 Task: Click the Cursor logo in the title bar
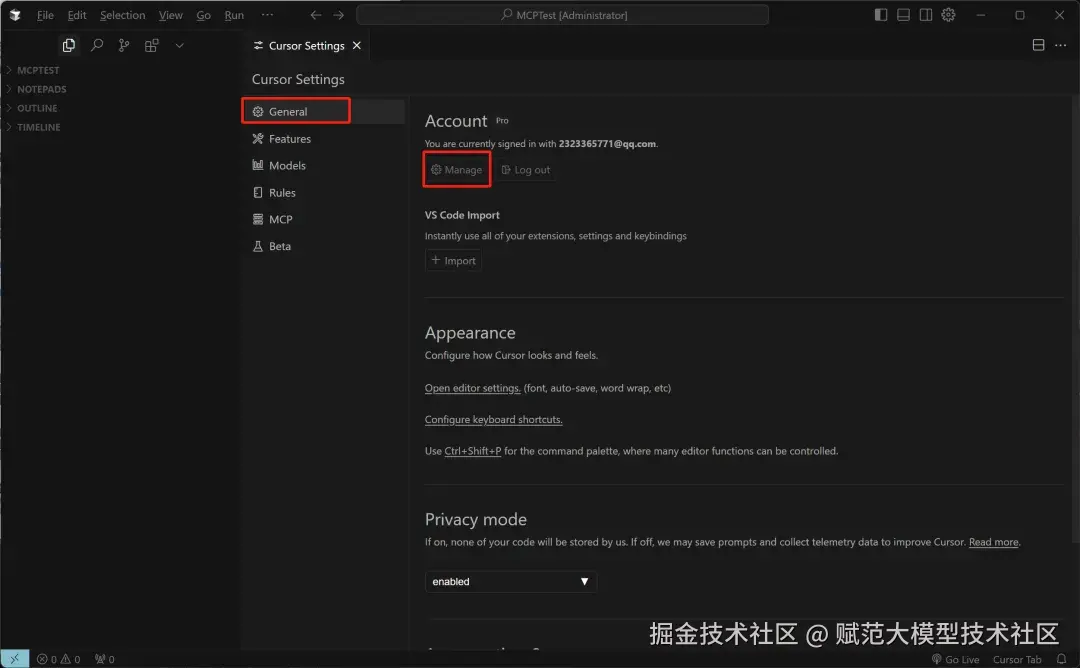(15, 14)
